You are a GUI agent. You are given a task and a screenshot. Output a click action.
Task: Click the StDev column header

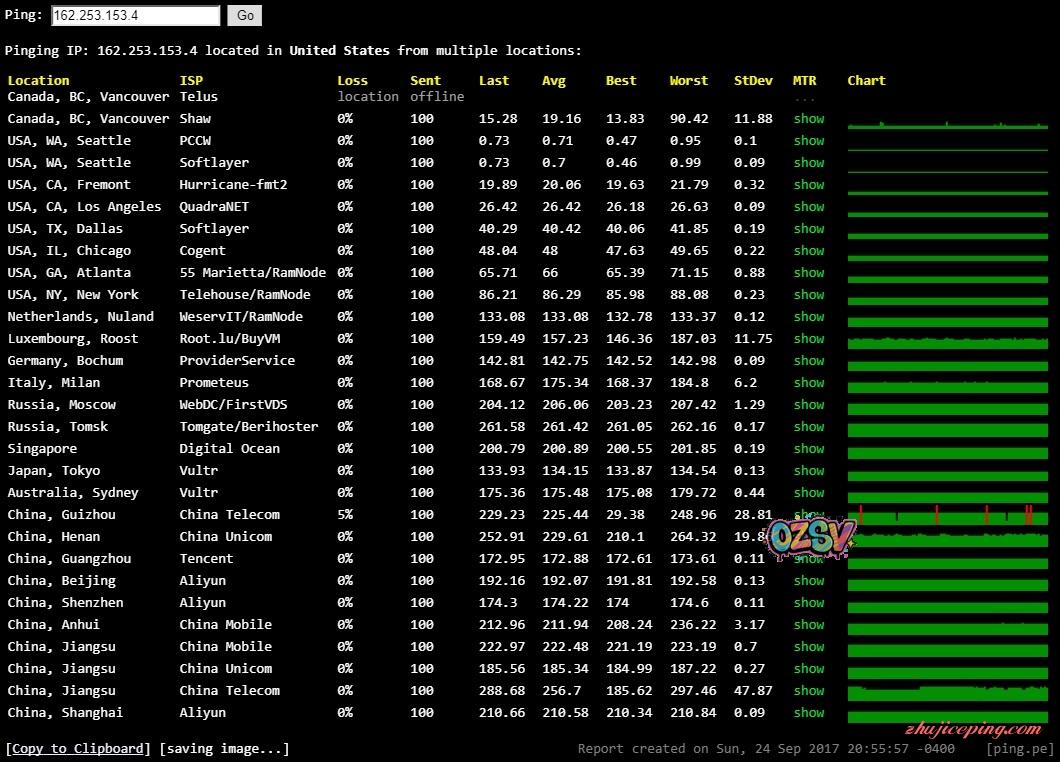(753, 81)
